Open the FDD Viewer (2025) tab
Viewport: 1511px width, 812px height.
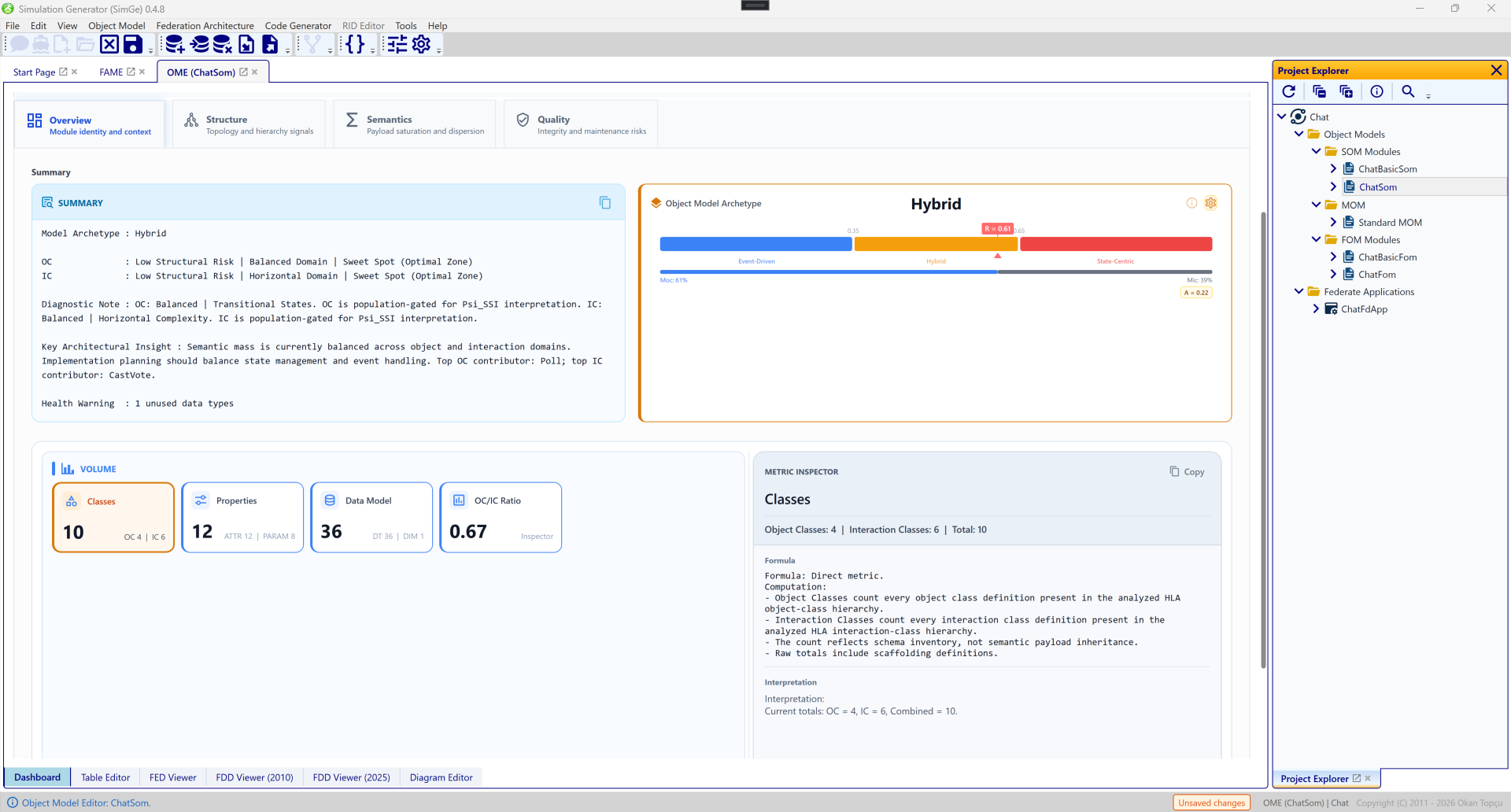click(x=351, y=777)
